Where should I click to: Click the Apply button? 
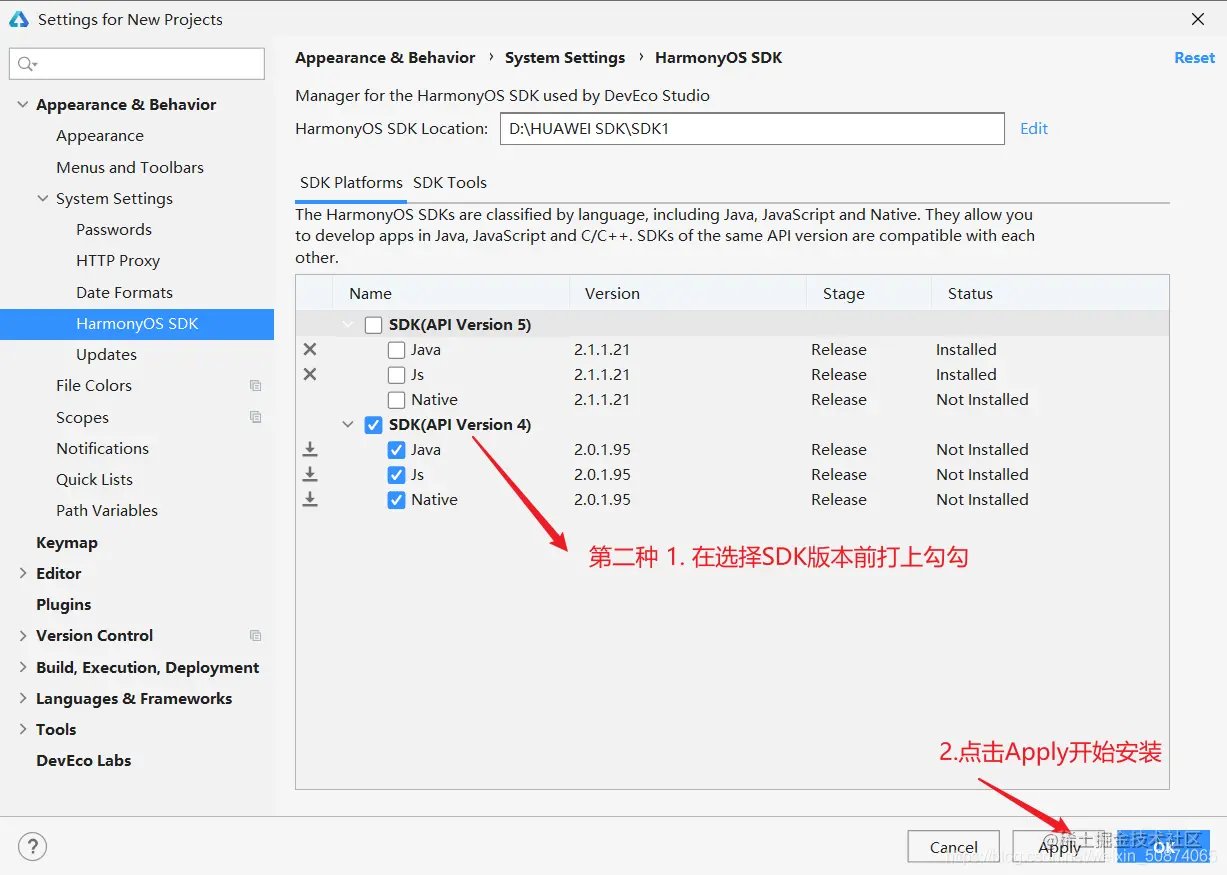click(x=1060, y=847)
